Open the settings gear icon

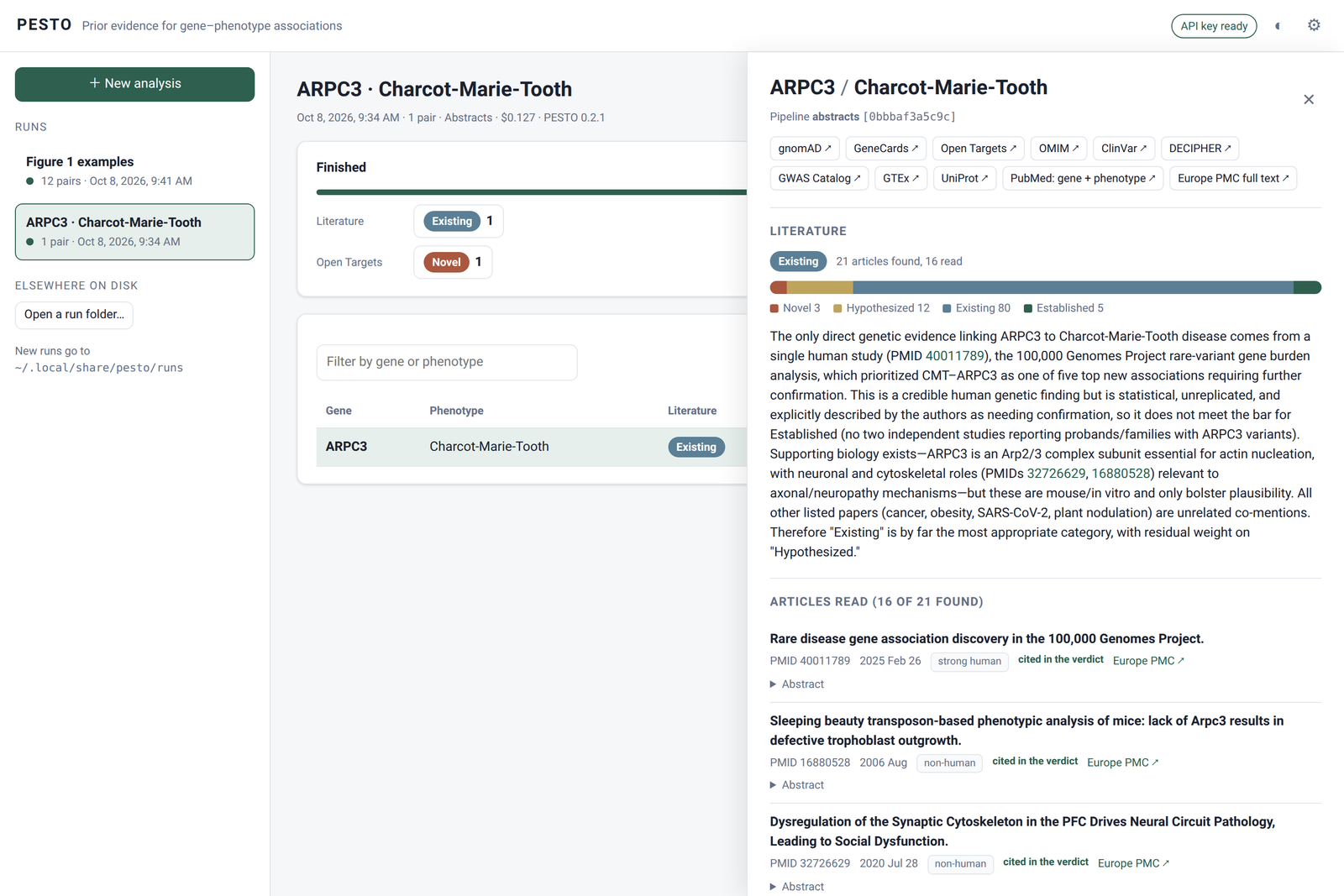(1314, 25)
